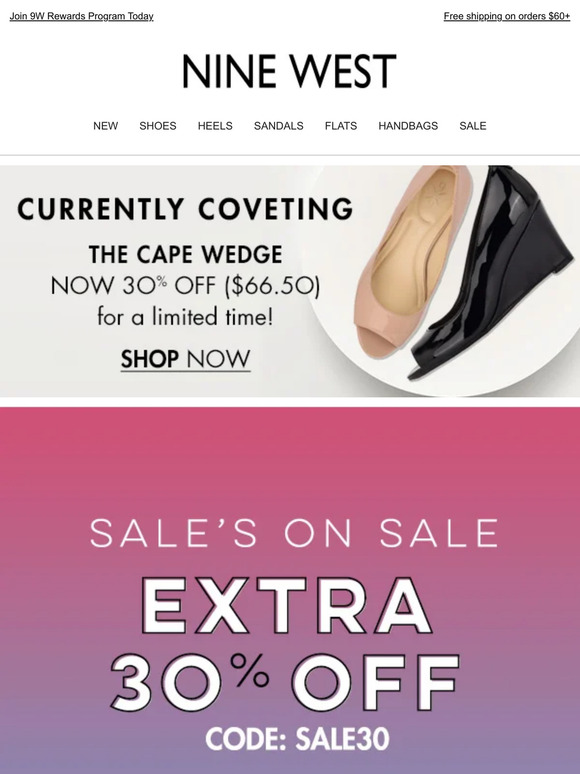Go to the HEELS section
Image resolution: width=580 pixels, height=774 pixels.
215,126
